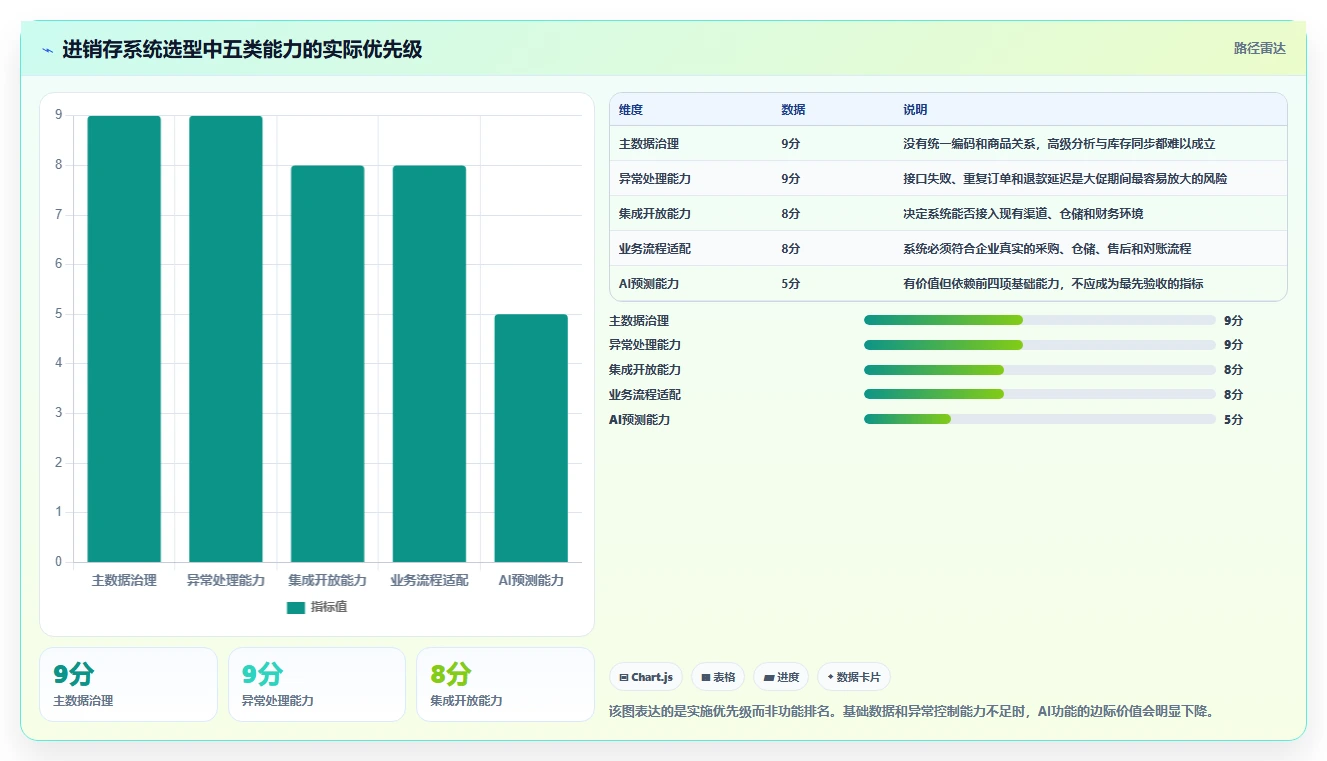
Task: Click the 异常处理能力 bar in the chart
Action: coord(226,339)
